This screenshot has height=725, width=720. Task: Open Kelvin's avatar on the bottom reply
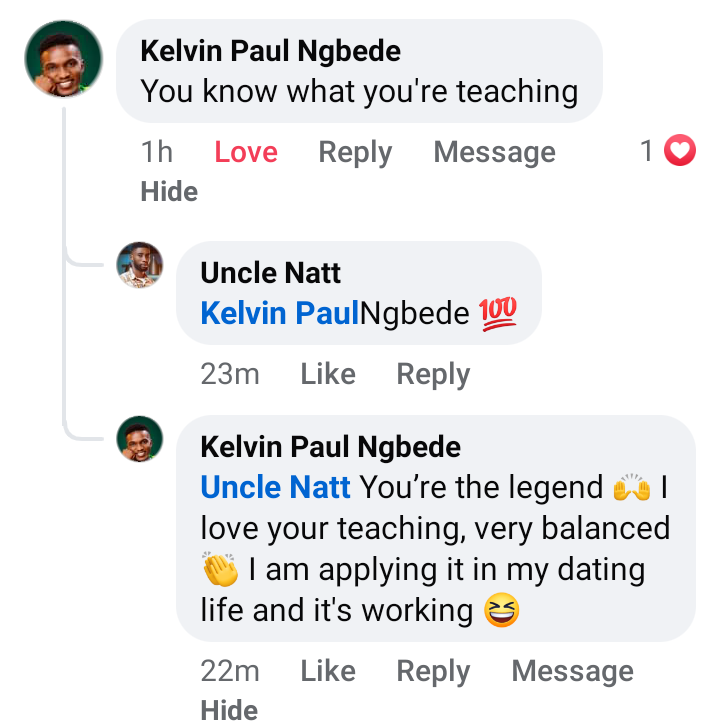pyautogui.click(x=140, y=439)
